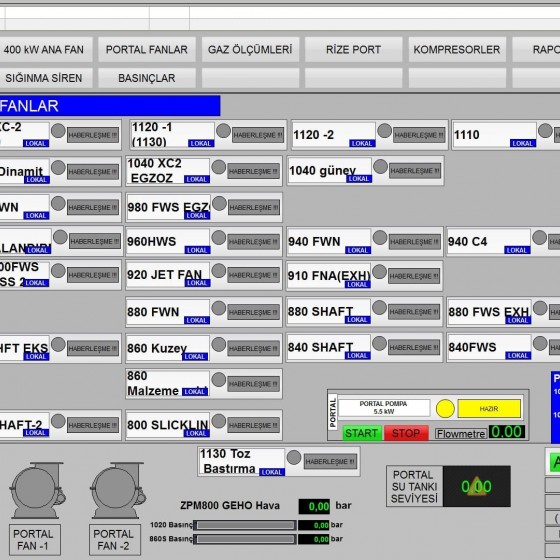Click status lamp of 1040 XC2 EGZOZ fan
This screenshot has height=560, width=560.
pyautogui.click(x=219, y=167)
